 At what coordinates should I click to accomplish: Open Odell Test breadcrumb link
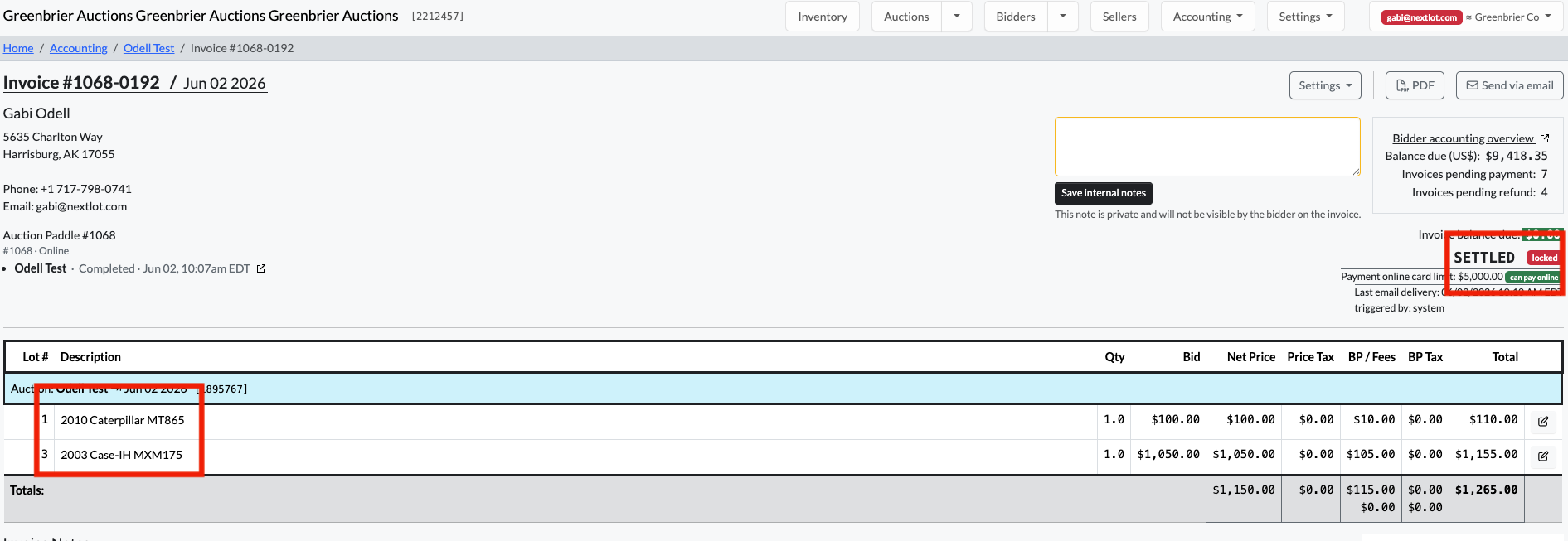[149, 48]
